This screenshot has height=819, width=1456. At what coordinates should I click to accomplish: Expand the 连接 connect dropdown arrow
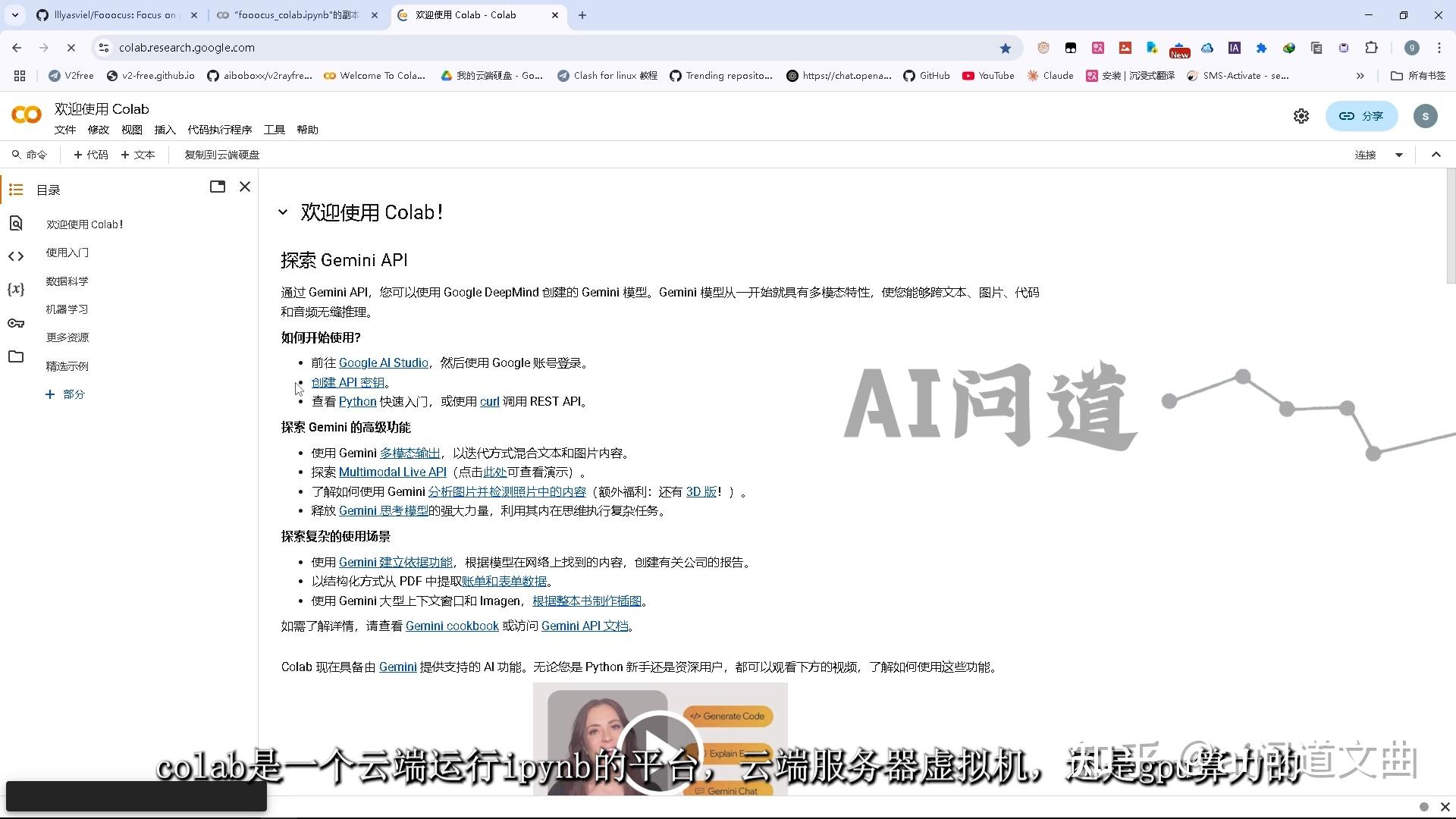pos(1399,154)
